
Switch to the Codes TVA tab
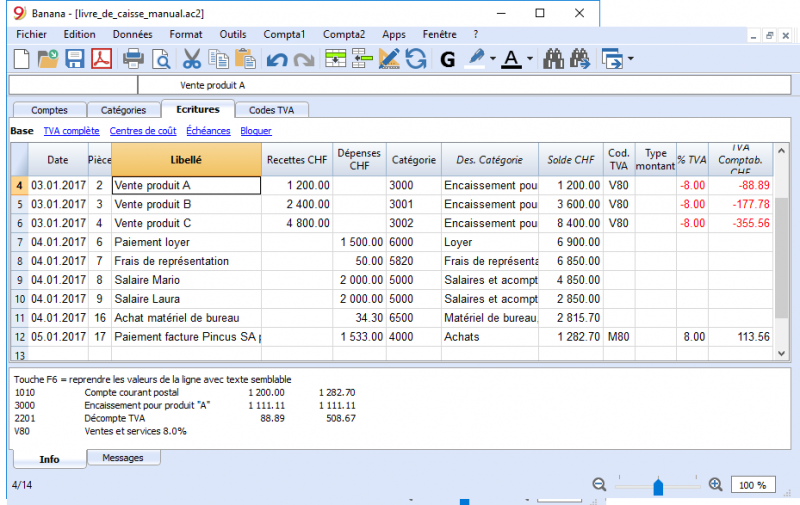pos(271,110)
